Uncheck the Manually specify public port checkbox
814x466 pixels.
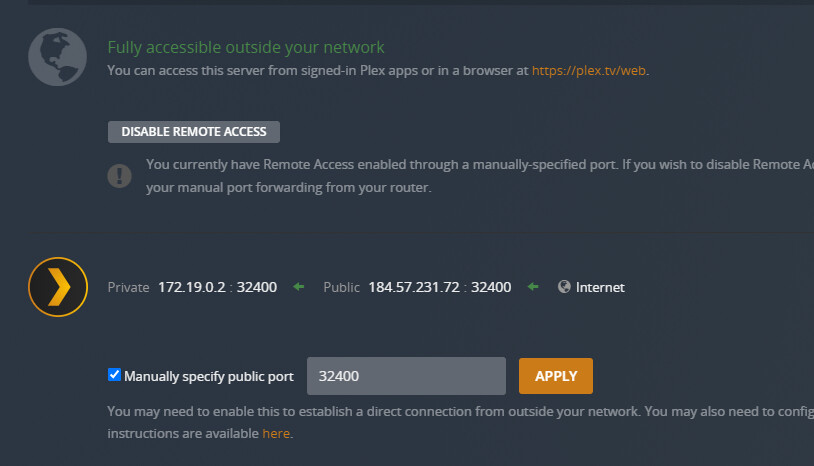(x=114, y=376)
